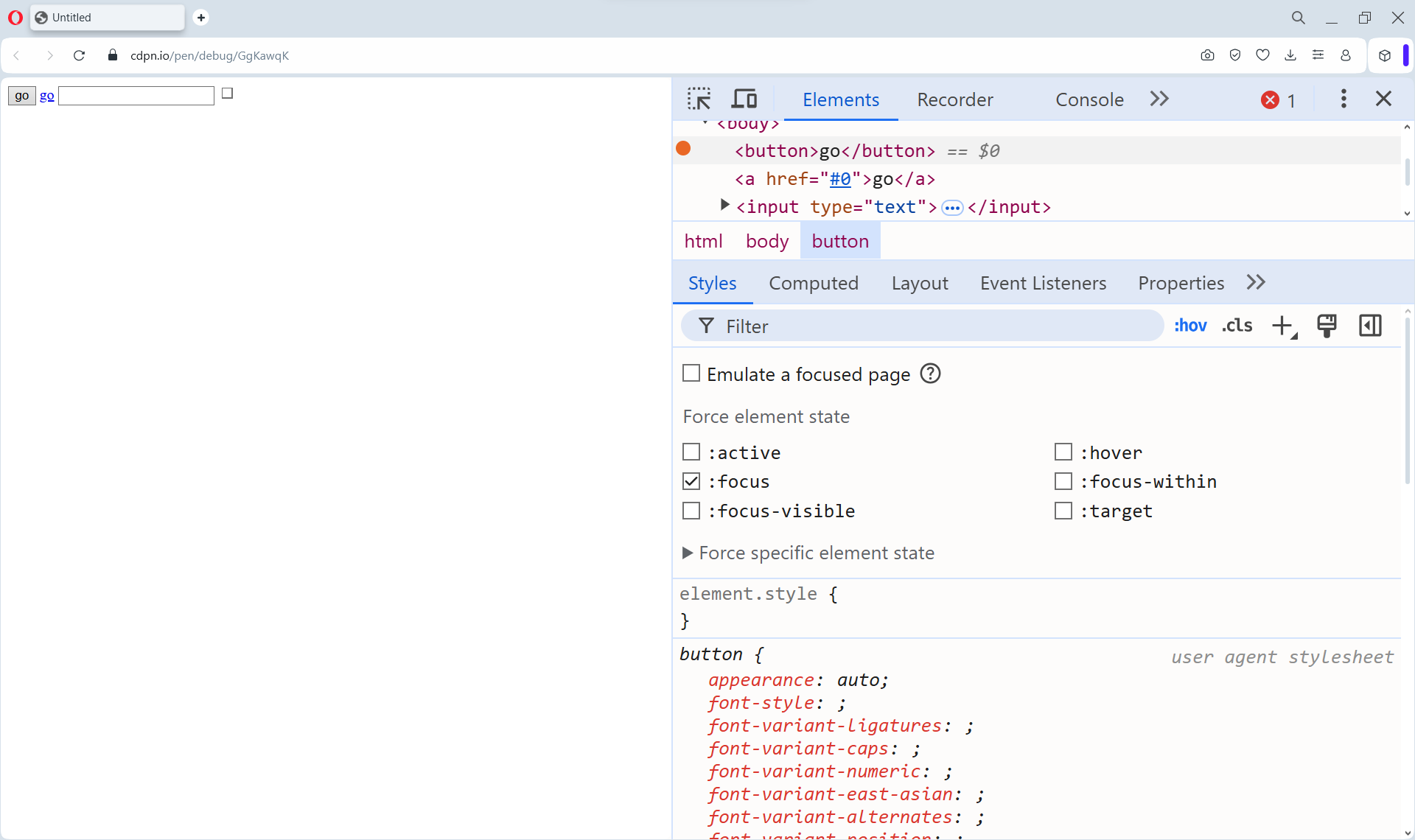Viewport: 1415px width, 840px height.
Task: Click the new style rule plus icon
Action: 1282,326
